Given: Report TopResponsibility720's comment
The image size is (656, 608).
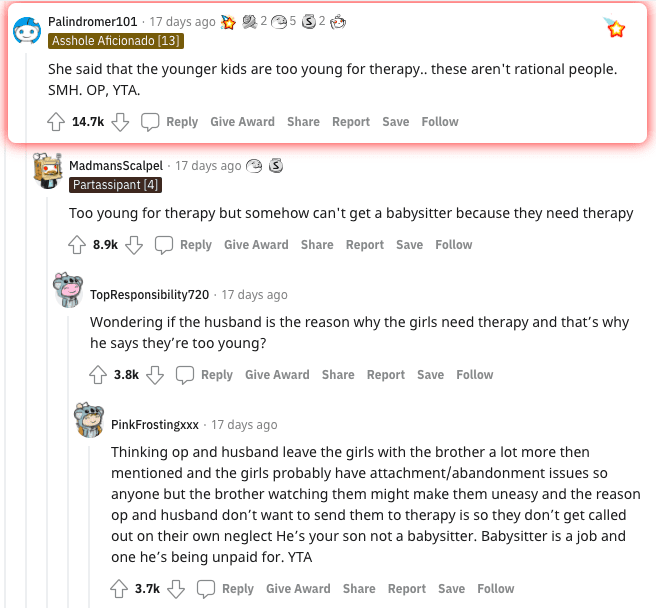Looking at the screenshot, I should point(385,375).
